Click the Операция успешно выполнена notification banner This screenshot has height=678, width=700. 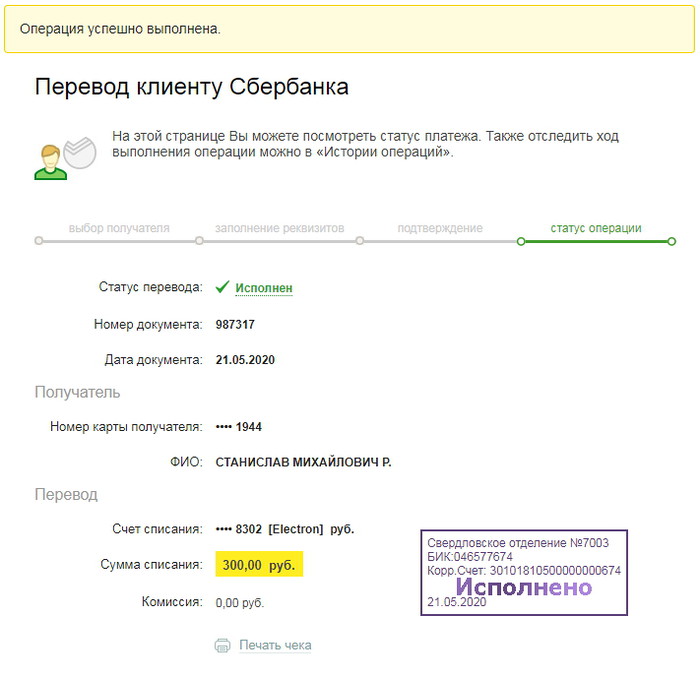pos(350,29)
